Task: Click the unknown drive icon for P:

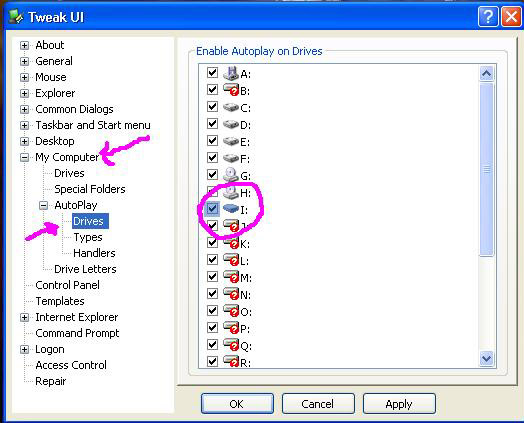Action: [x=231, y=328]
